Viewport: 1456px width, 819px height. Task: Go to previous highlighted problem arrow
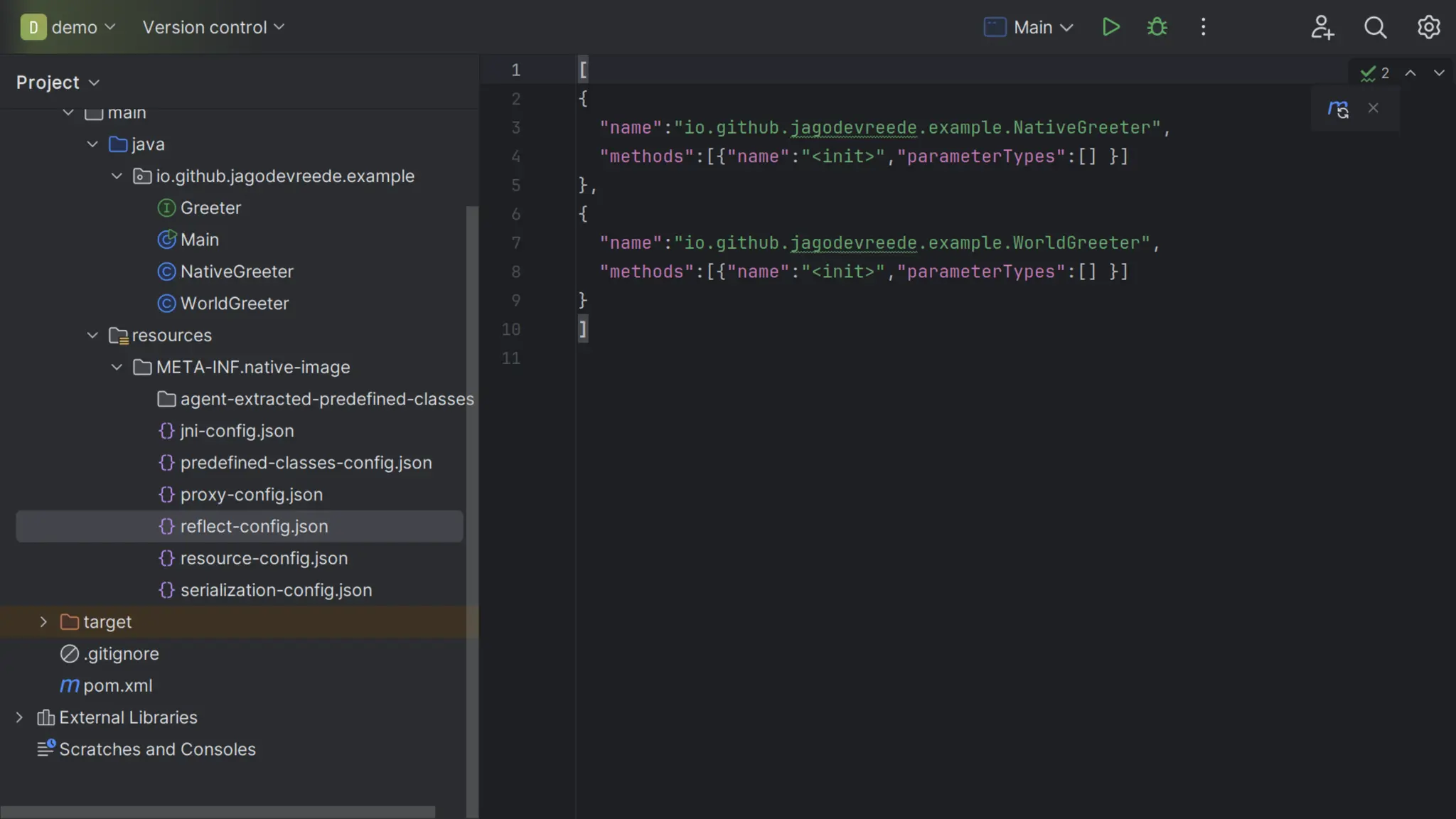[1410, 73]
